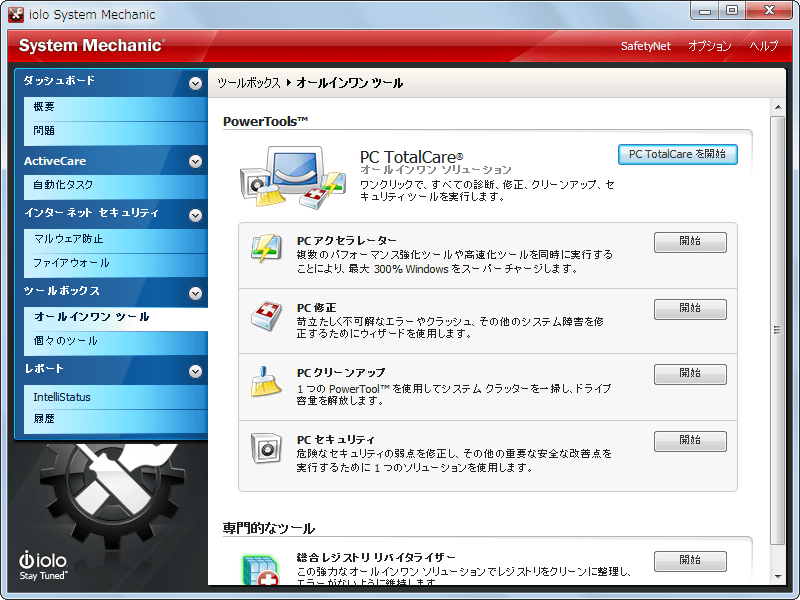
Task: Click the PC TotalCare® title text
Action: tap(411, 157)
